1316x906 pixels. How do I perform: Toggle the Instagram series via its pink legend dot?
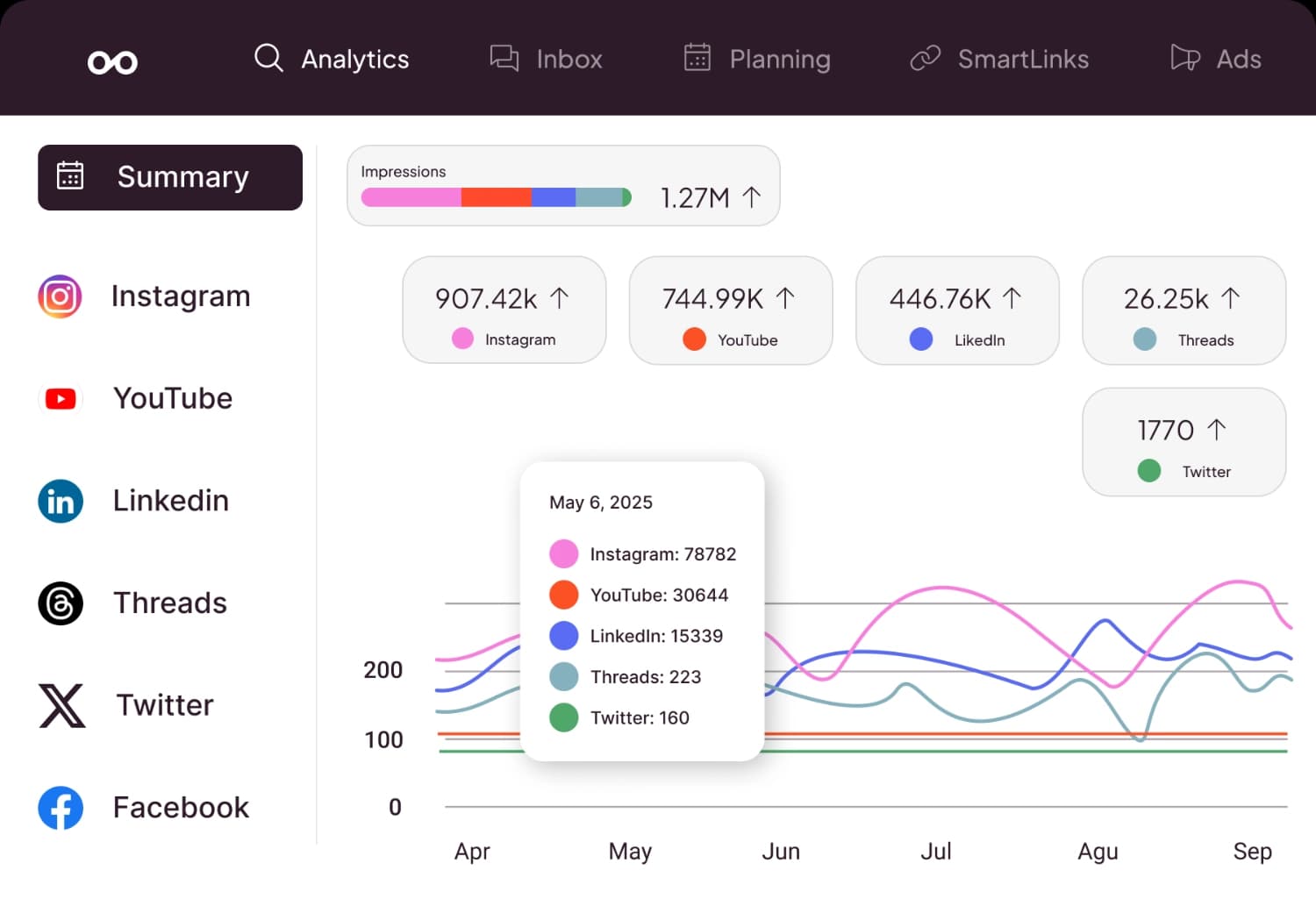[x=563, y=553]
